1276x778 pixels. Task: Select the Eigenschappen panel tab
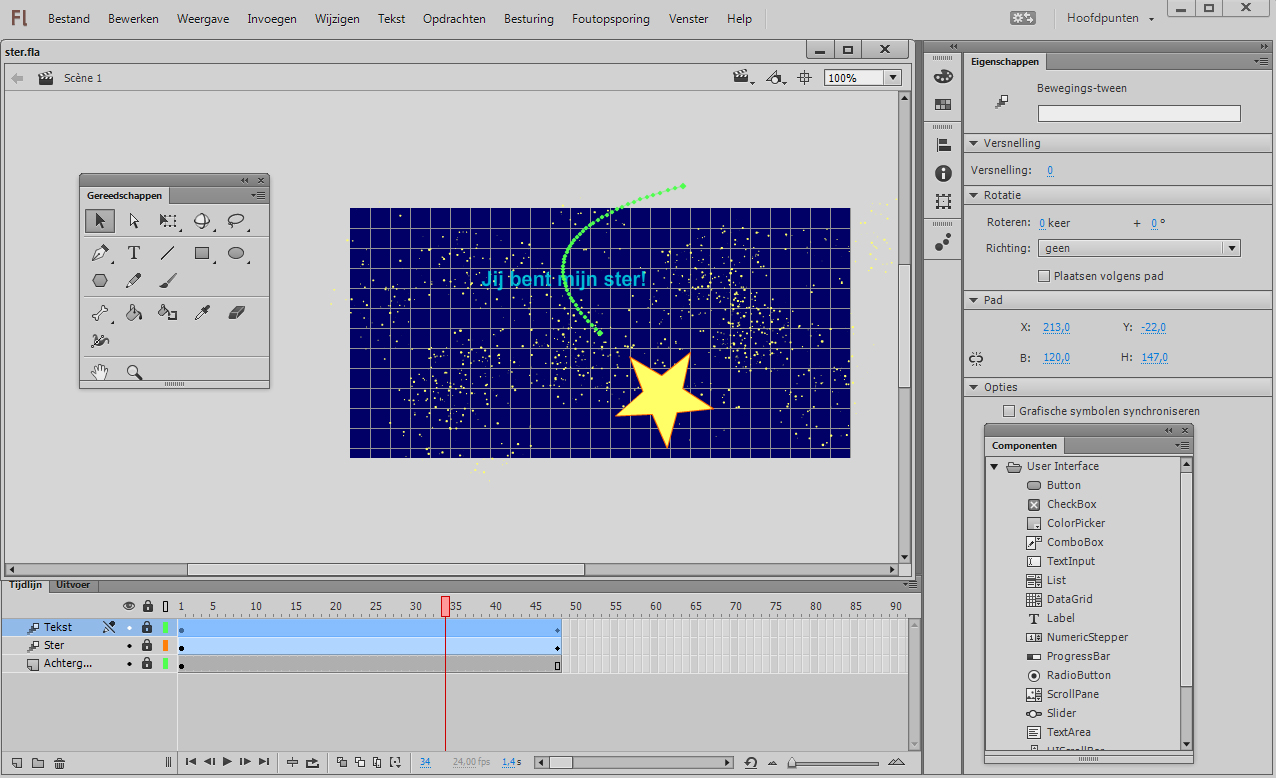click(x=1005, y=61)
